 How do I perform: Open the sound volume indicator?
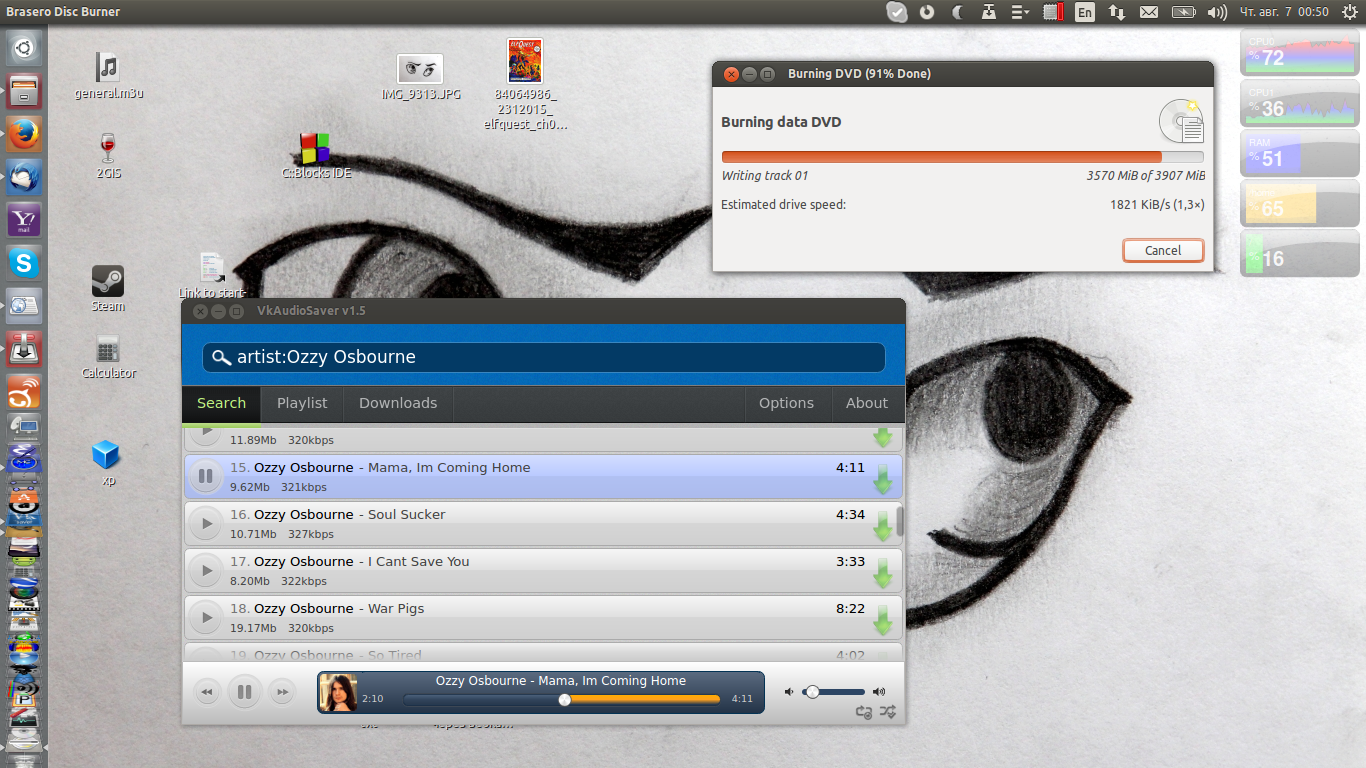click(x=1217, y=12)
